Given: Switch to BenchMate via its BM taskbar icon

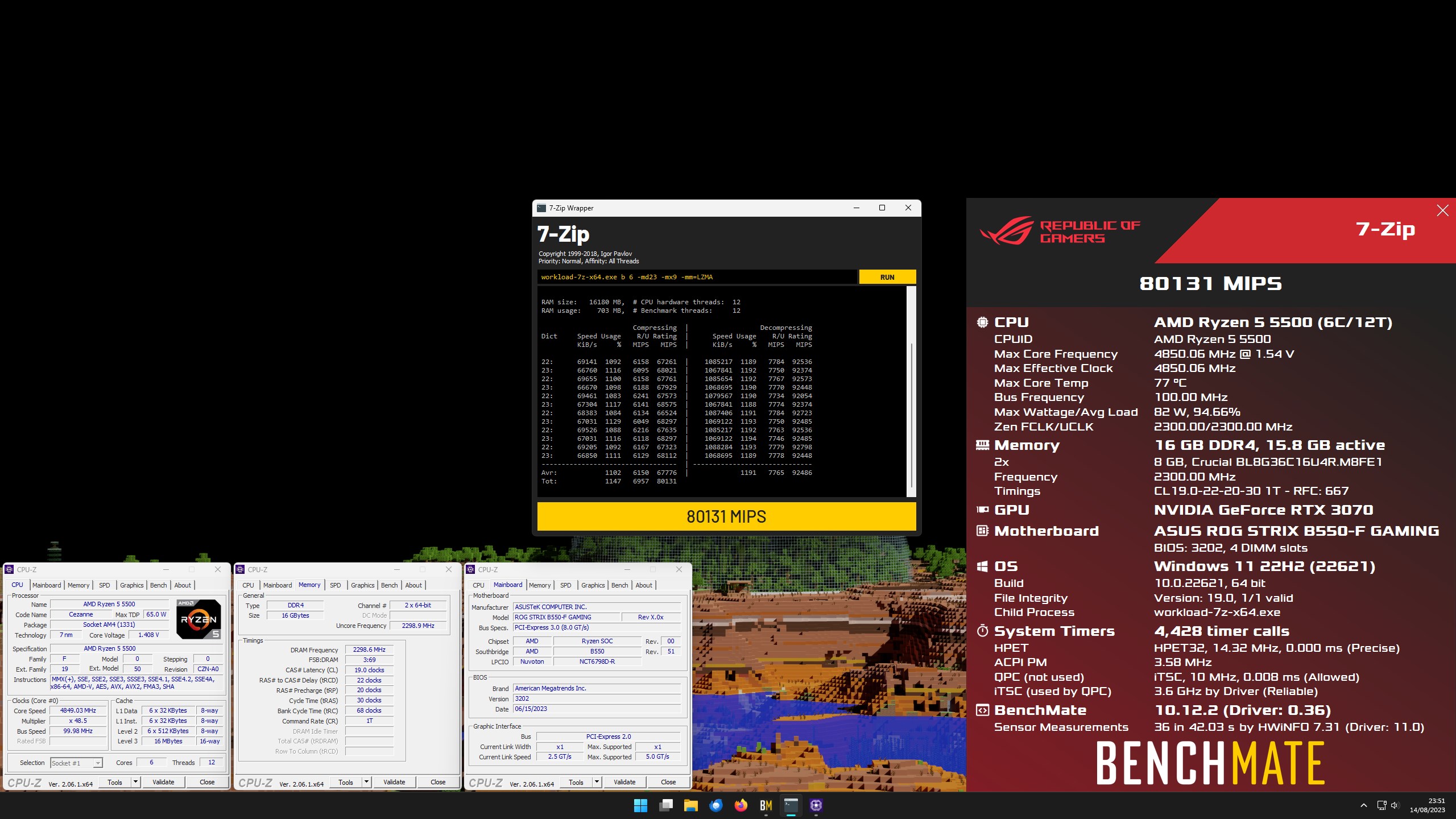Looking at the screenshot, I should pos(766,805).
